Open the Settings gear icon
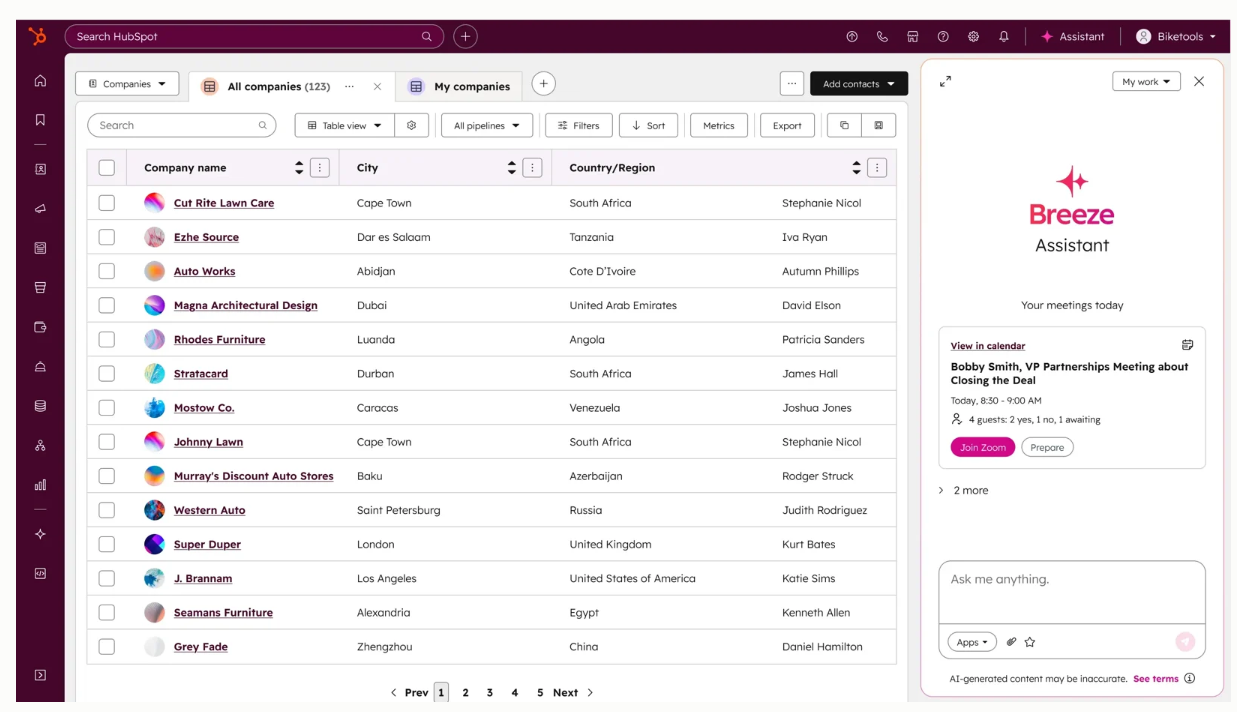This screenshot has width=1237, height=712. (x=972, y=36)
